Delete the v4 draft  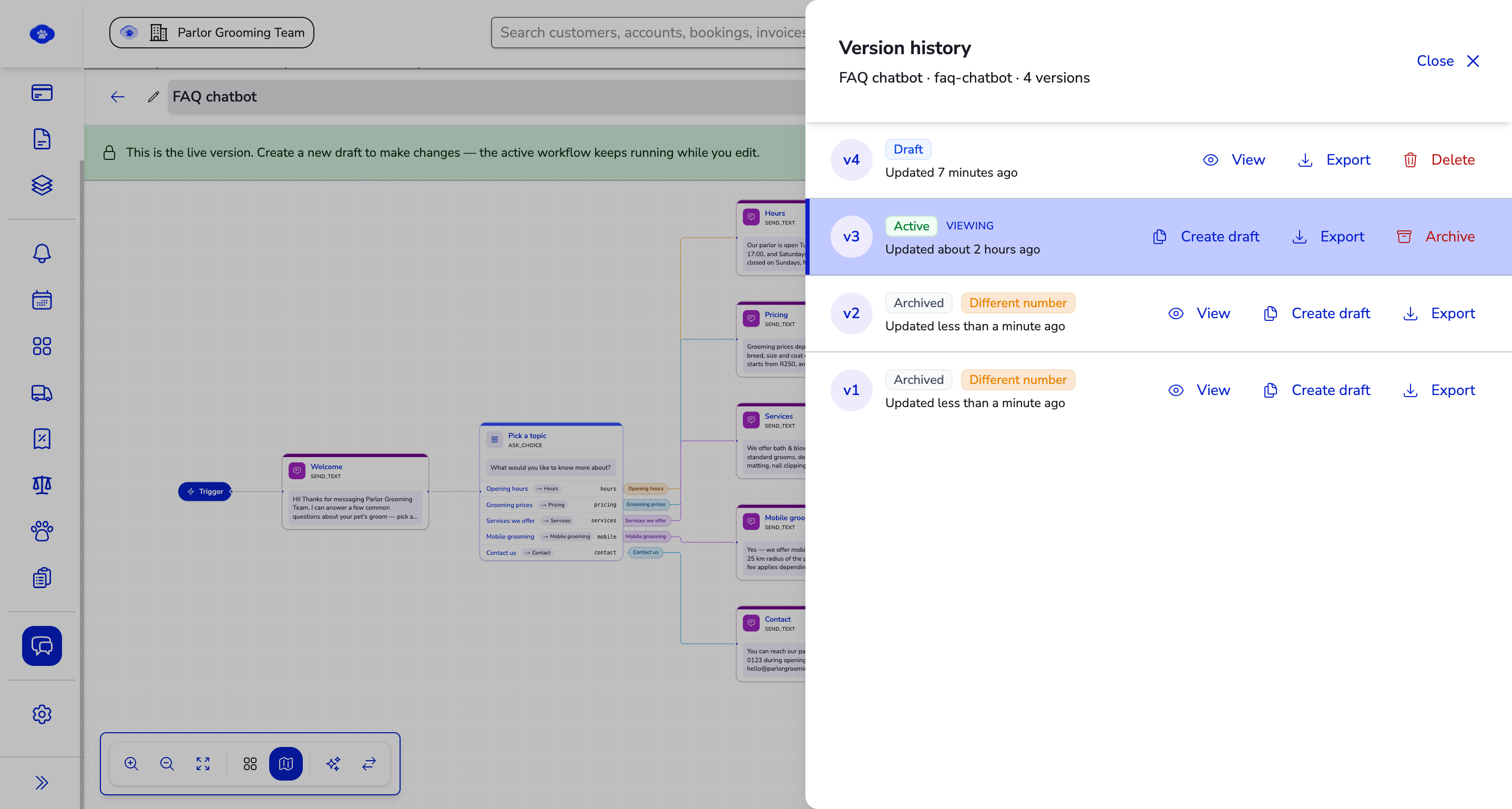1438,160
